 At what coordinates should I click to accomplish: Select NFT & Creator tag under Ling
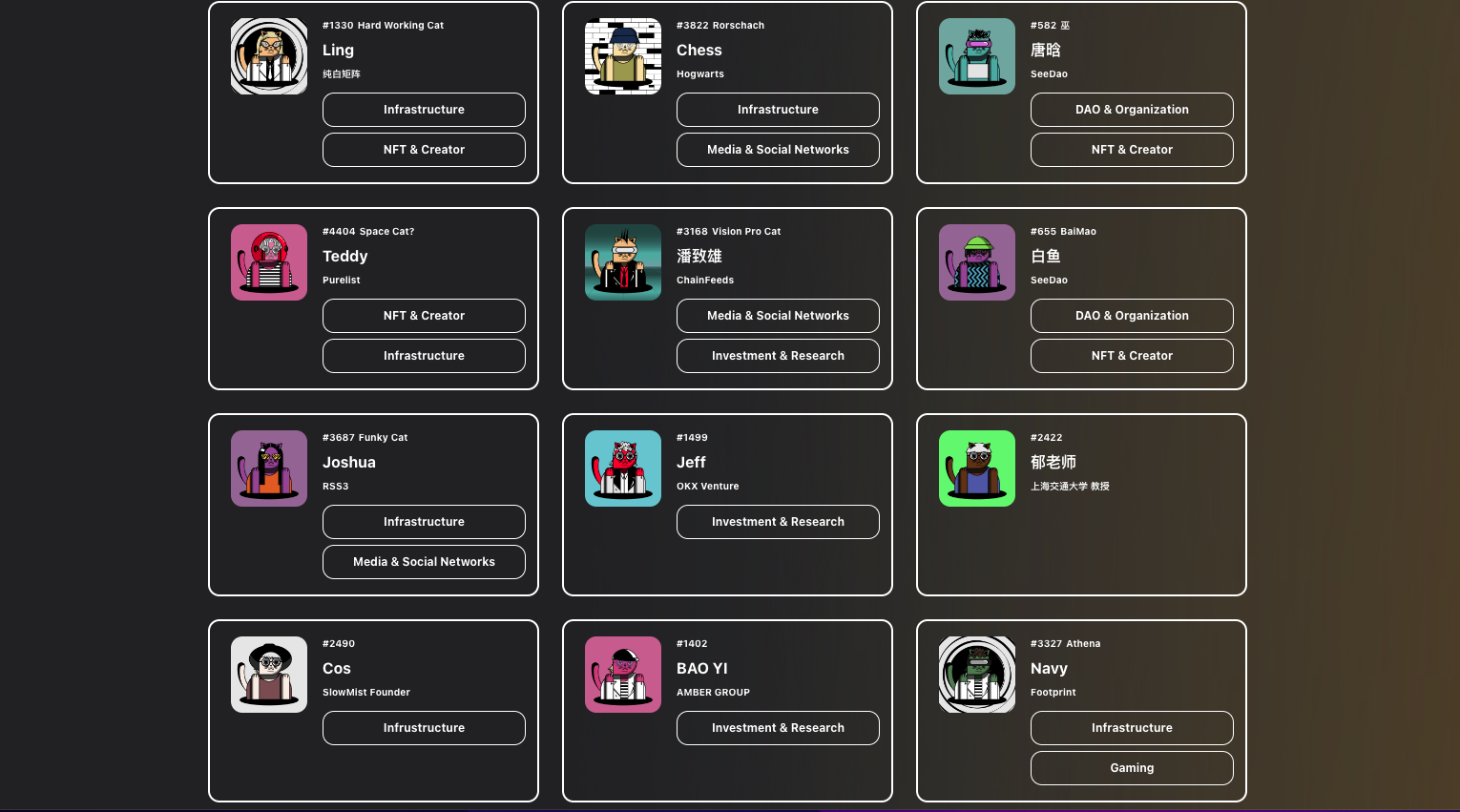coord(424,150)
